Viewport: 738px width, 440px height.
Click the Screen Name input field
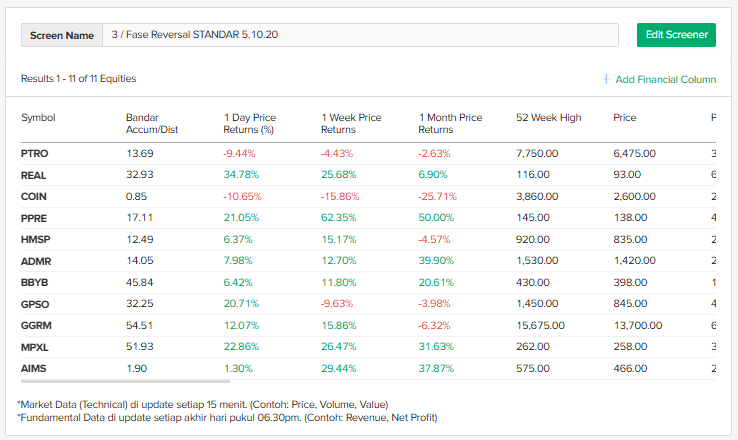(360, 35)
